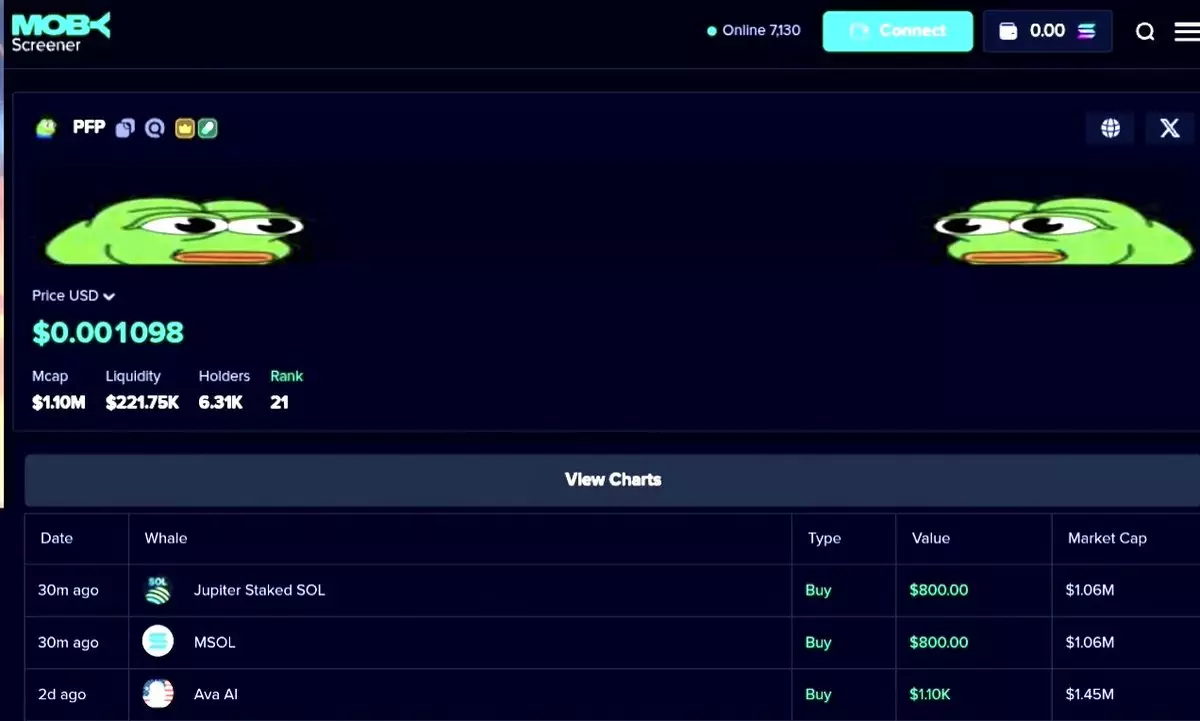The height and width of the screenshot is (721, 1200).
Task: Click the Connect wallet button
Action: pyautogui.click(x=897, y=31)
